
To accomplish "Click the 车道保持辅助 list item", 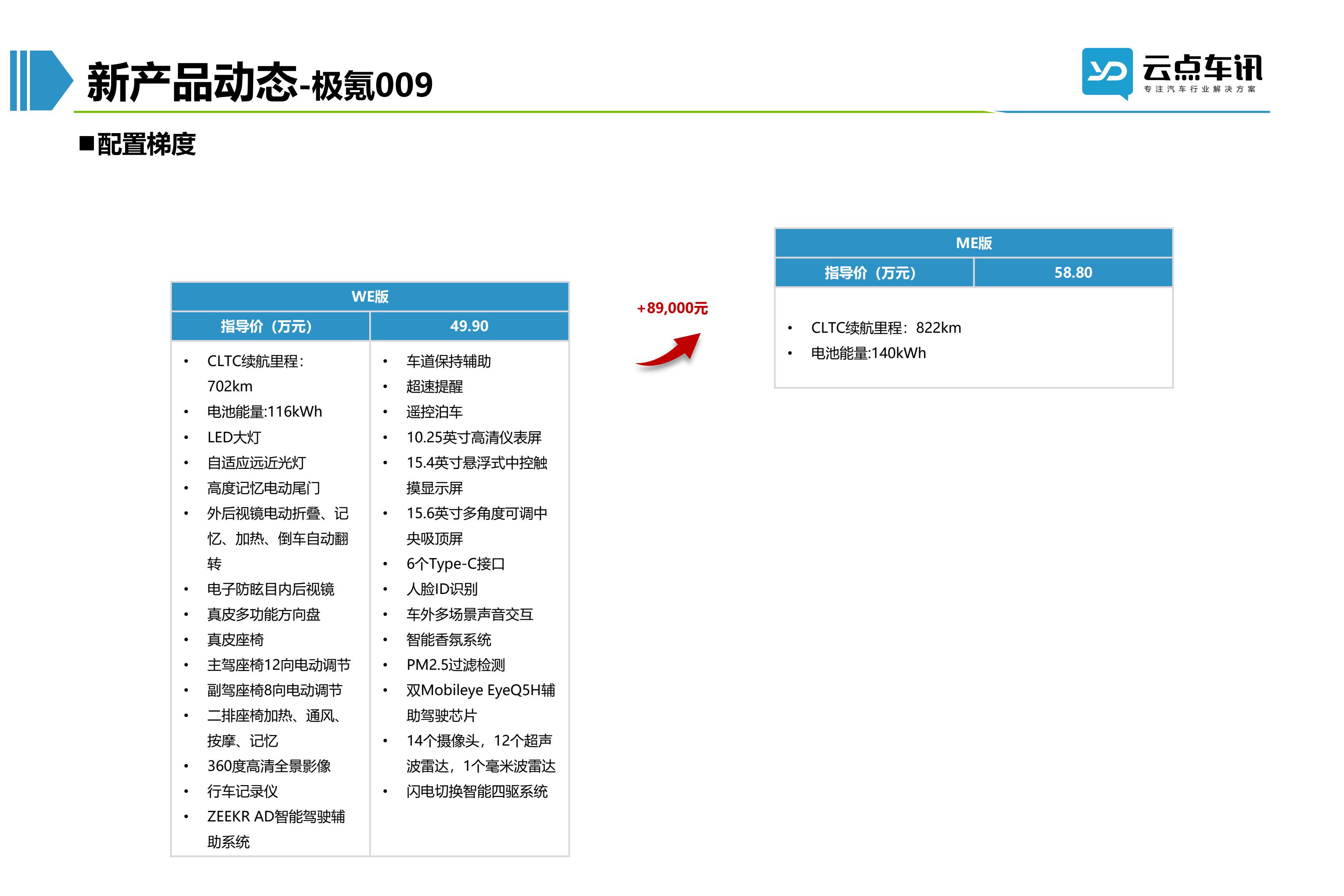I will 449,361.
